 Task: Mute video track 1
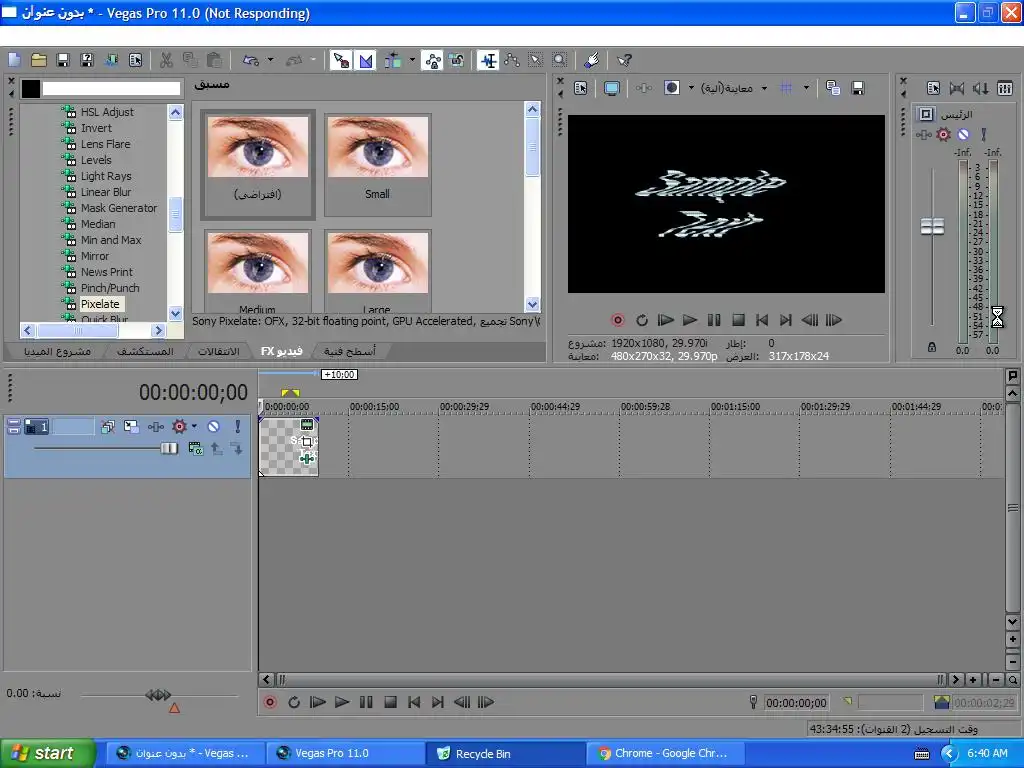click(214, 426)
